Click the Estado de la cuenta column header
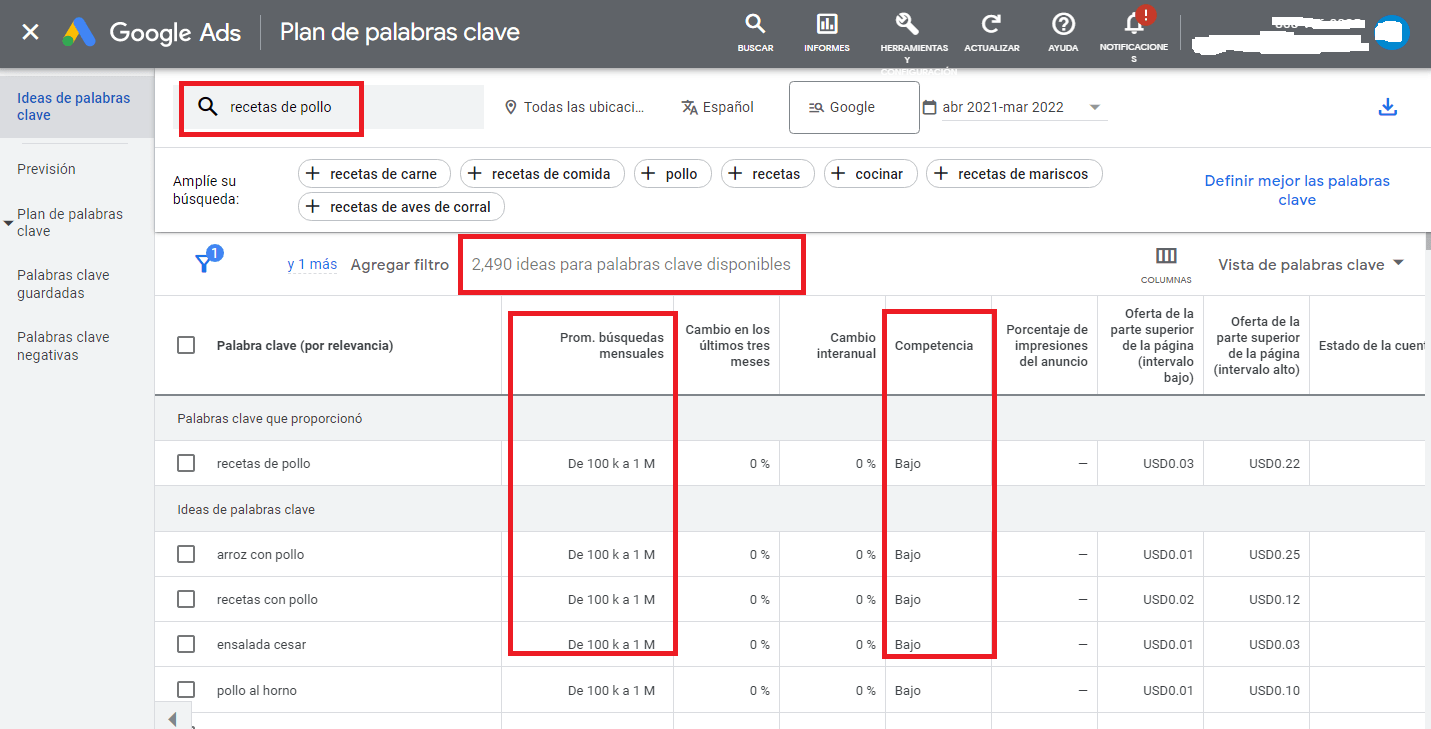The image size is (1431, 729). click(x=1371, y=345)
